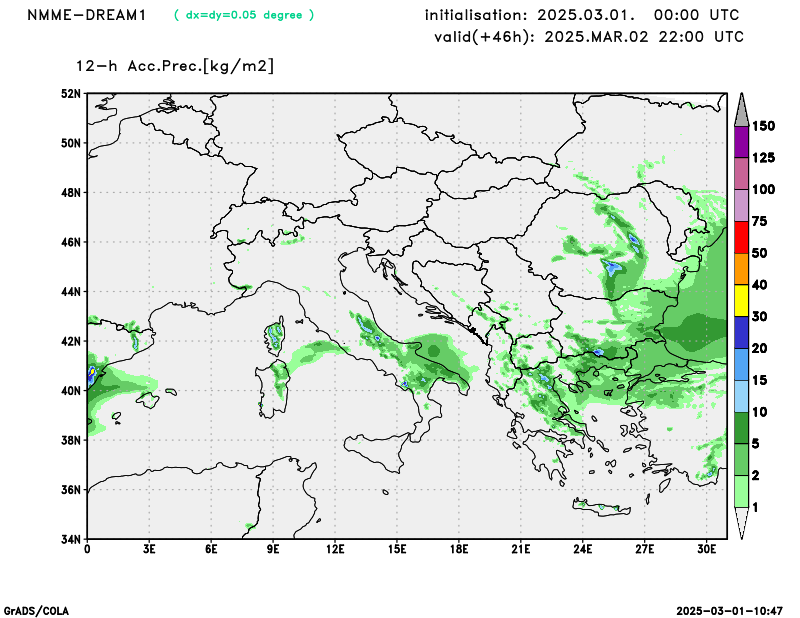Click the 6E longitude label
800x618 pixels.
coord(211,550)
